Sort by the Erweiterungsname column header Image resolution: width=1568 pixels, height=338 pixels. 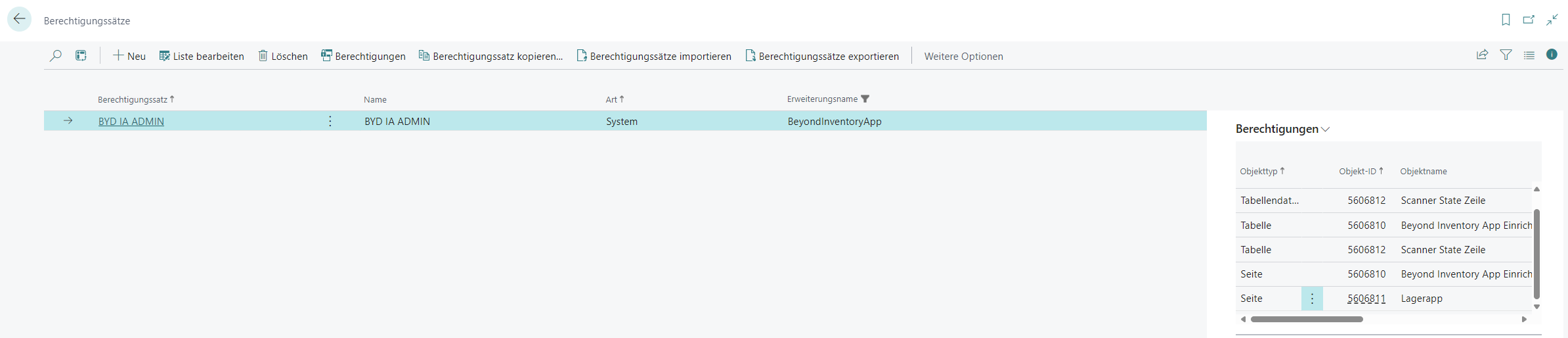[822, 99]
